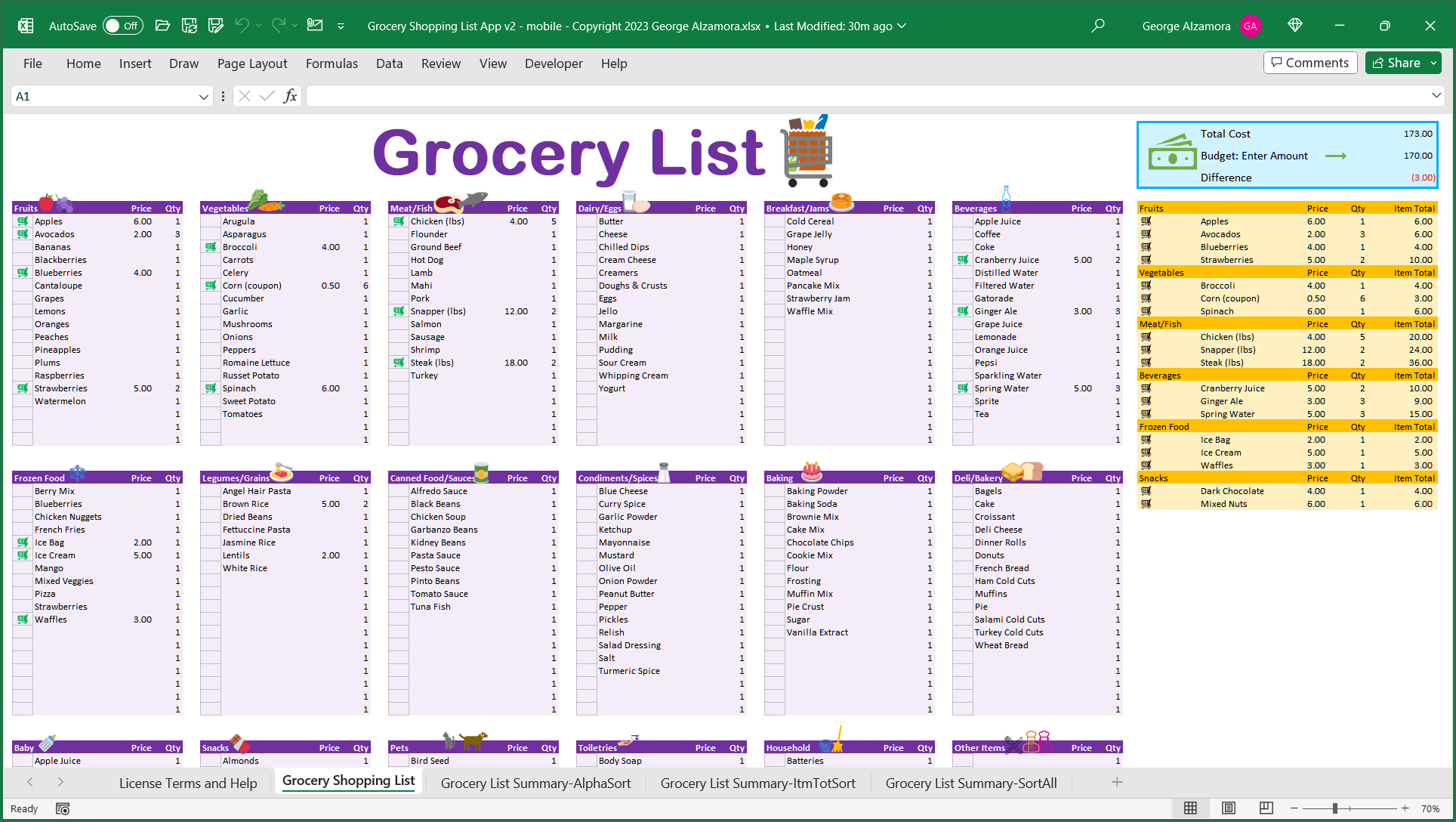Click the Redo arrow icon
The image size is (1456, 822).
[x=279, y=26]
